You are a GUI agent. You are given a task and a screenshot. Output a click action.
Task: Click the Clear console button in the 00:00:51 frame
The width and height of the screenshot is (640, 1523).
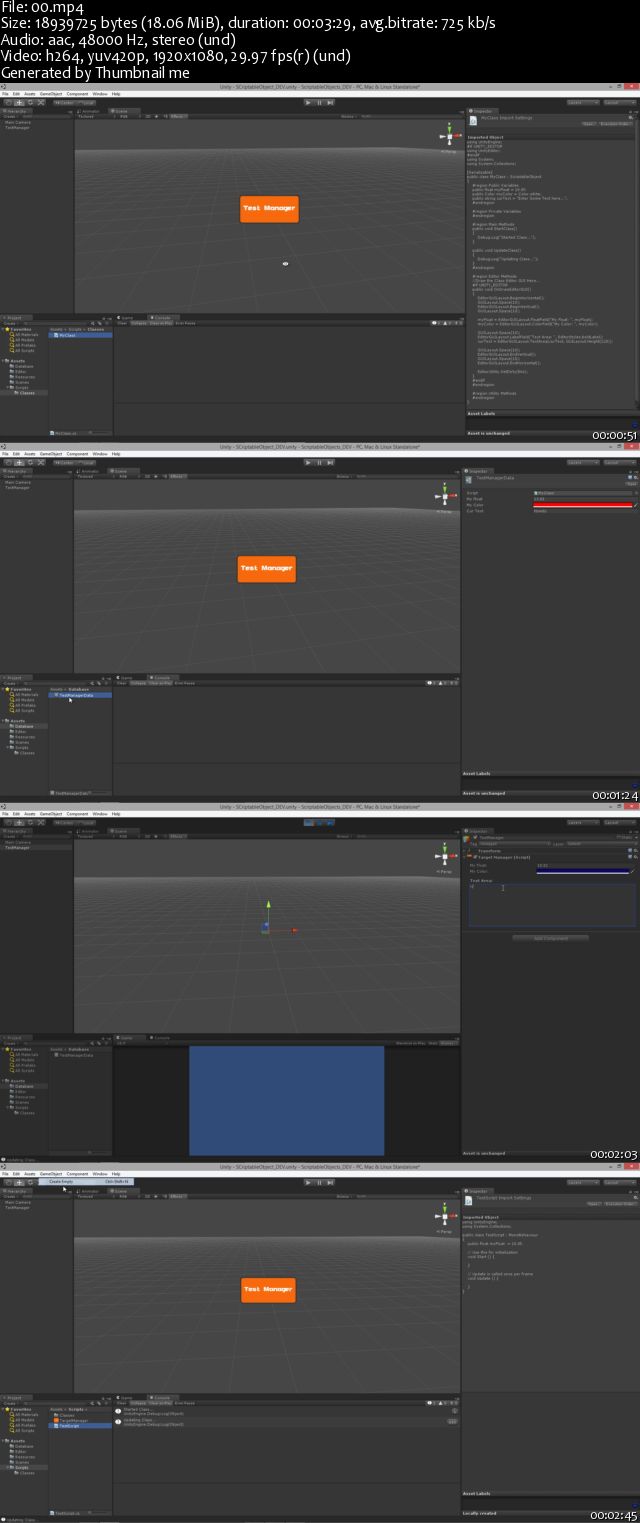(123, 323)
